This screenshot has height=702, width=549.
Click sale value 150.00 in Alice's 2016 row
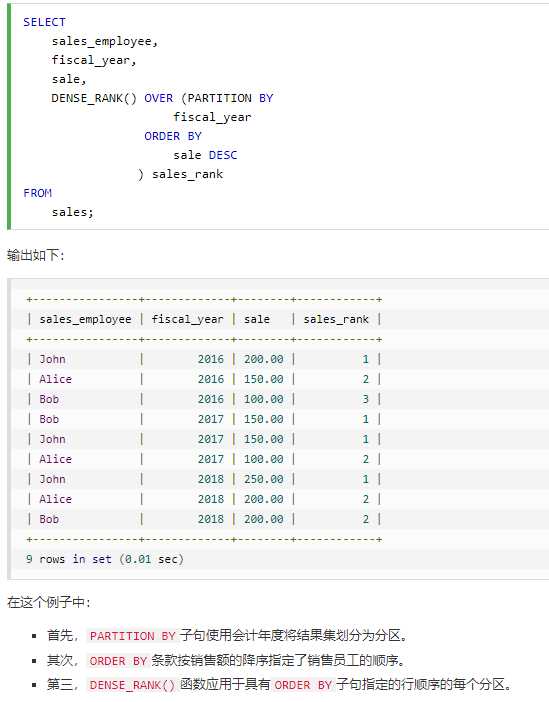point(263,379)
